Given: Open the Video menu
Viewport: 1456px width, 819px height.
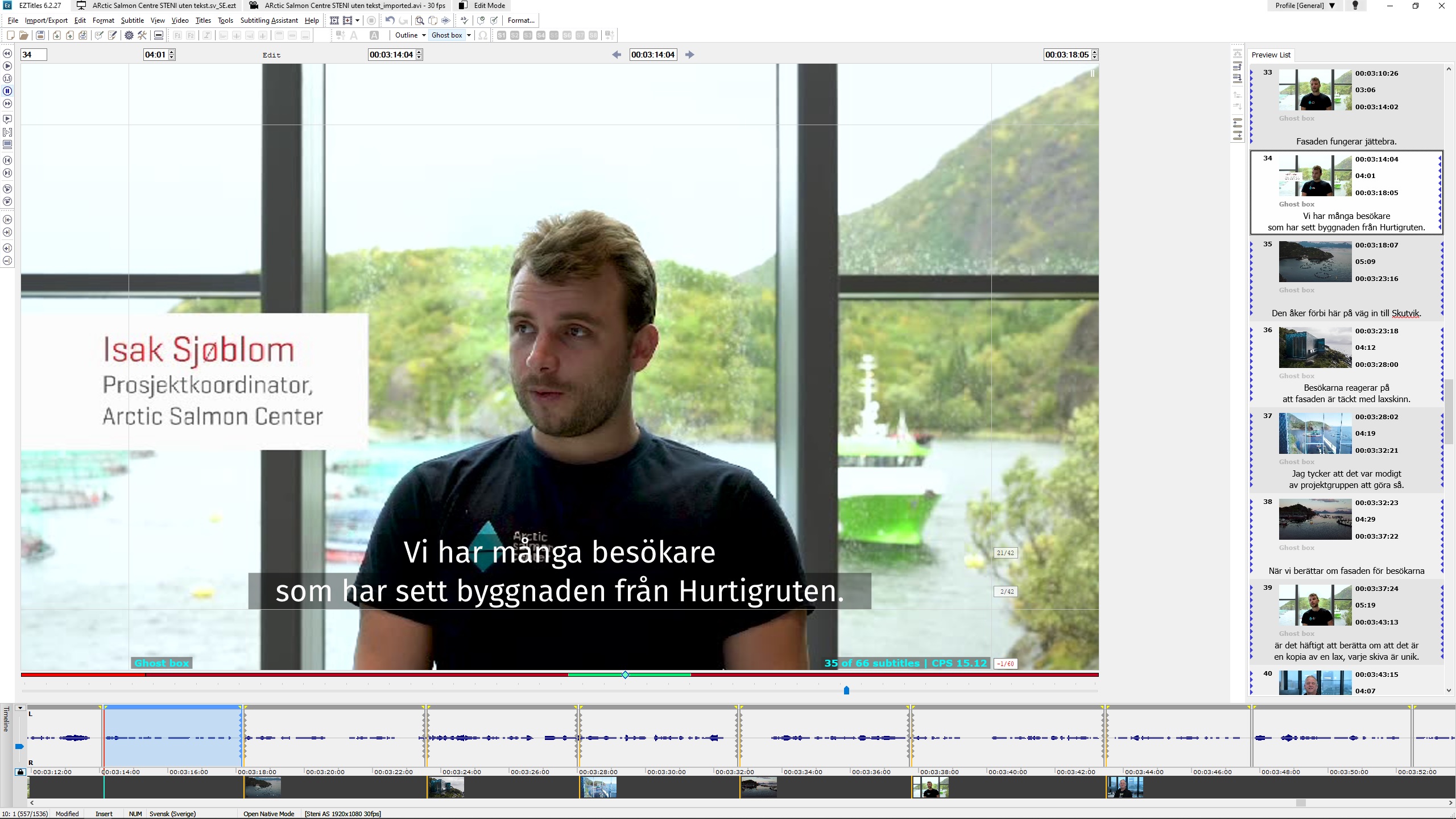Looking at the screenshot, I should [x=180, y=20].
